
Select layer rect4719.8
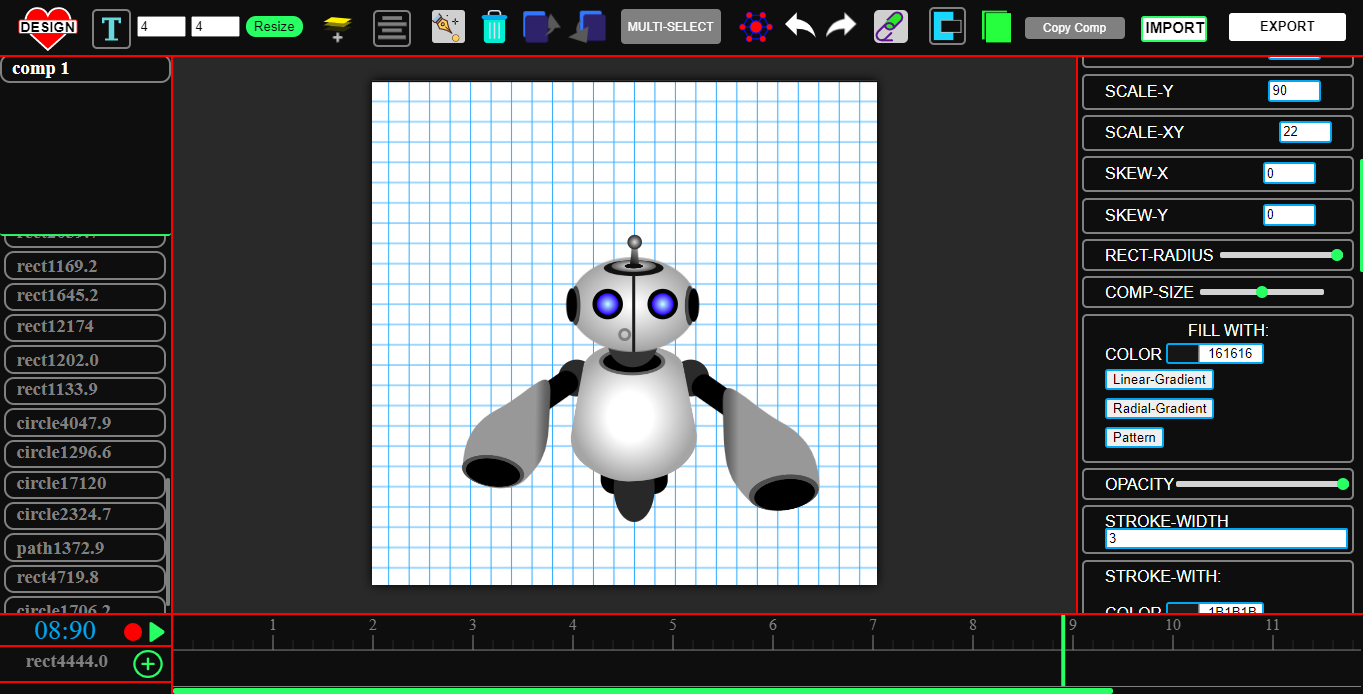pyautogui.click(x=85, y=578)
